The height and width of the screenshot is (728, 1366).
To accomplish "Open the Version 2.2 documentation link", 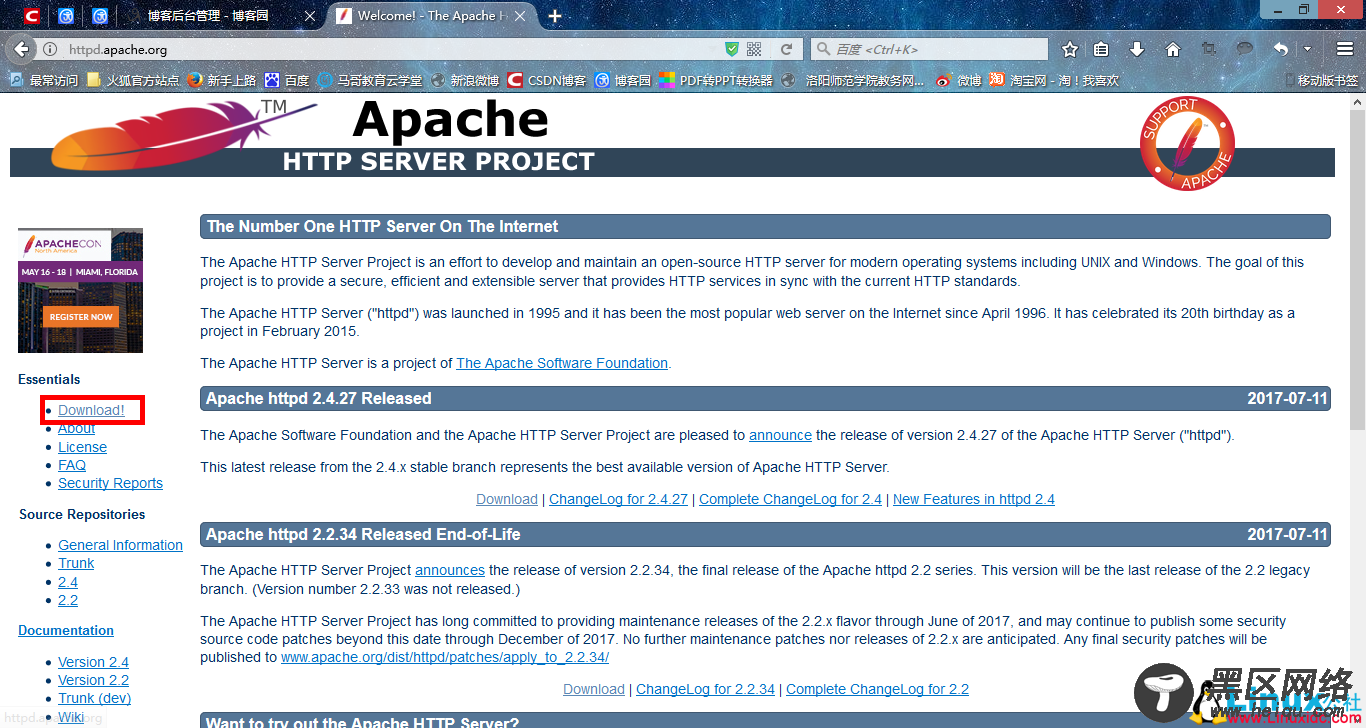I will [93, 680].
